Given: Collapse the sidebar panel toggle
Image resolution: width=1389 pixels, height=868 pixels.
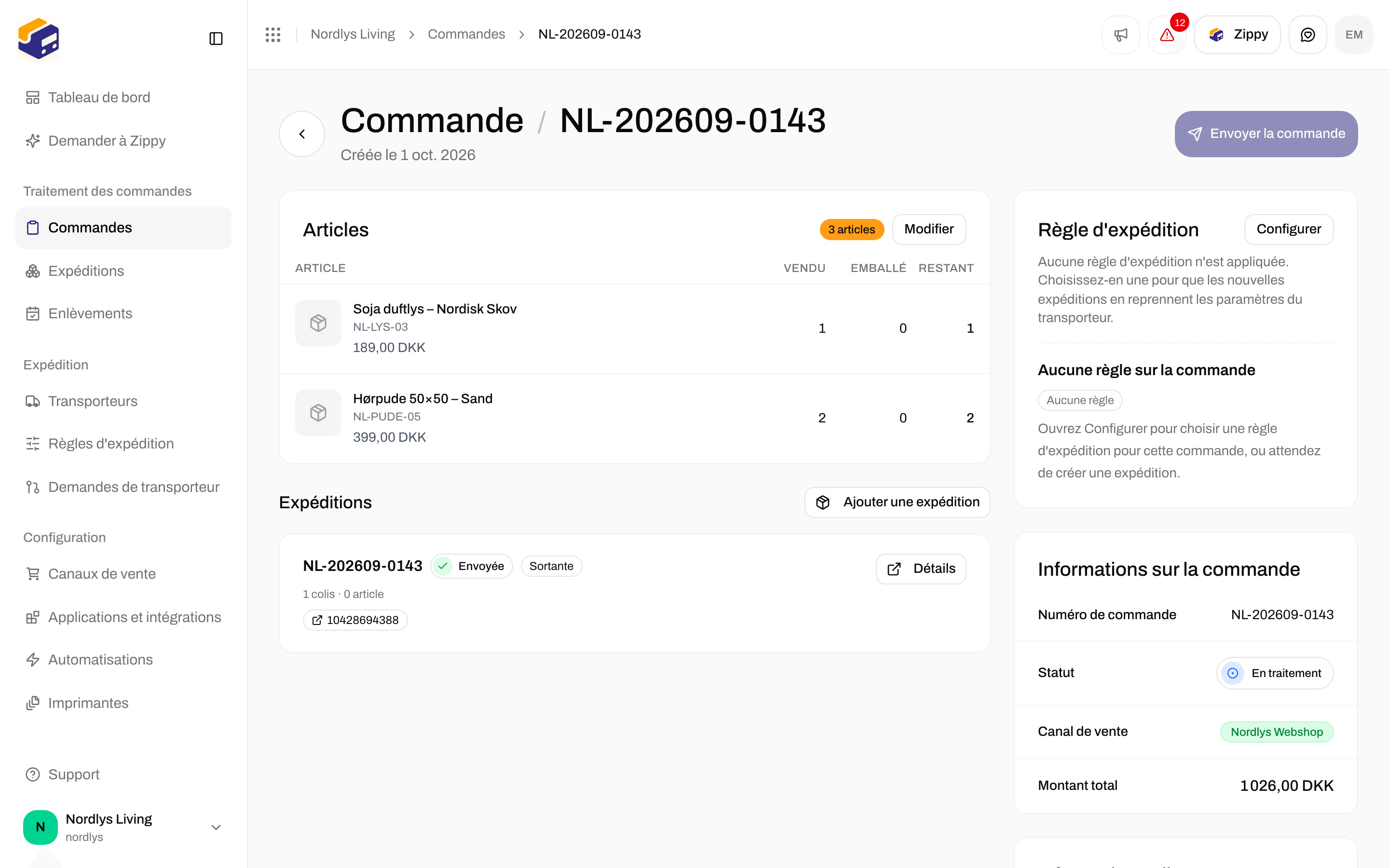Looking at the screenshot, I should coord(216,39).
